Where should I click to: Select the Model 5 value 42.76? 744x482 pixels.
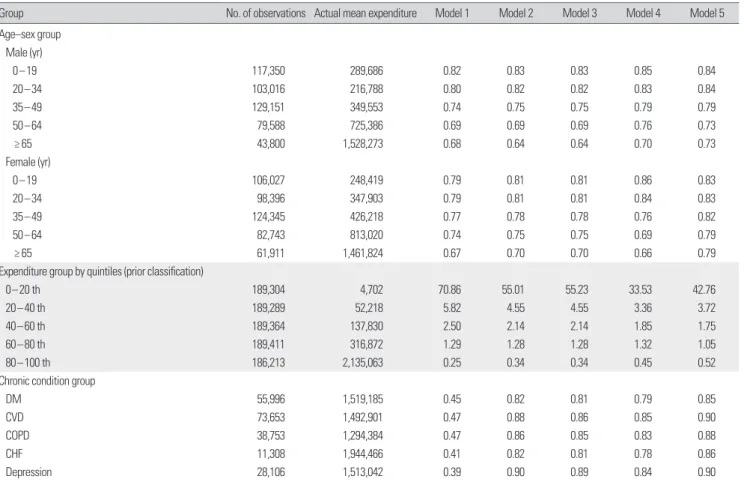704,290
